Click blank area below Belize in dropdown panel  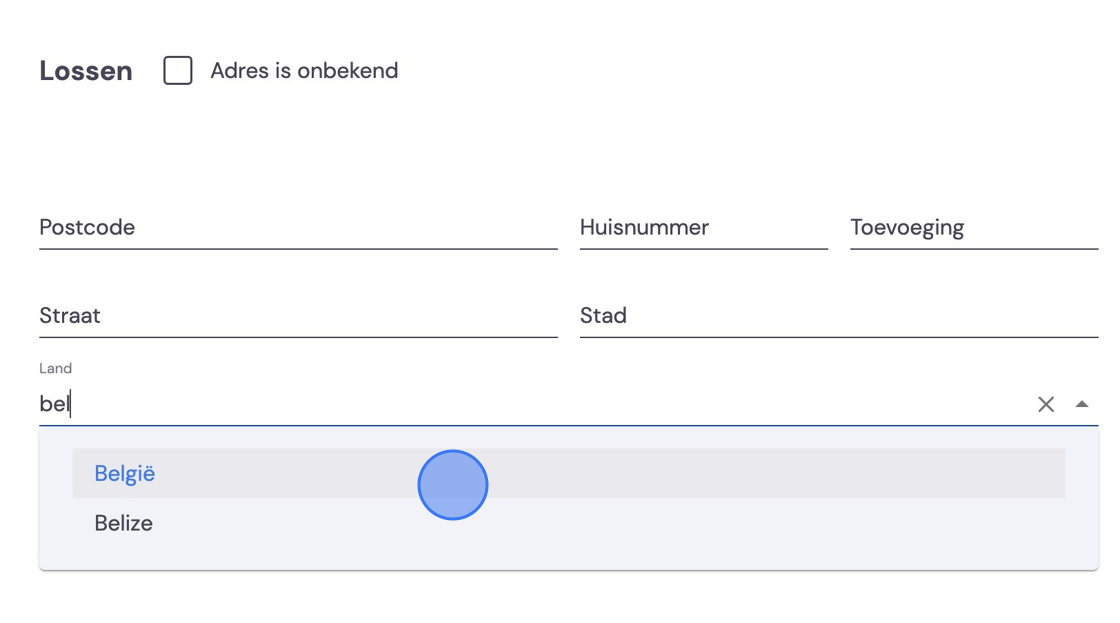[569, 559]
